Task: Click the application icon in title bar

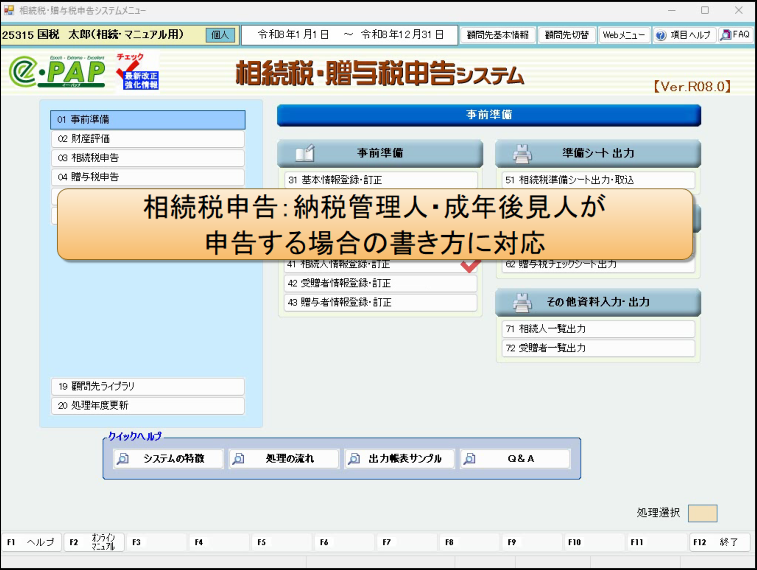Action: click(x=9, y=10)
